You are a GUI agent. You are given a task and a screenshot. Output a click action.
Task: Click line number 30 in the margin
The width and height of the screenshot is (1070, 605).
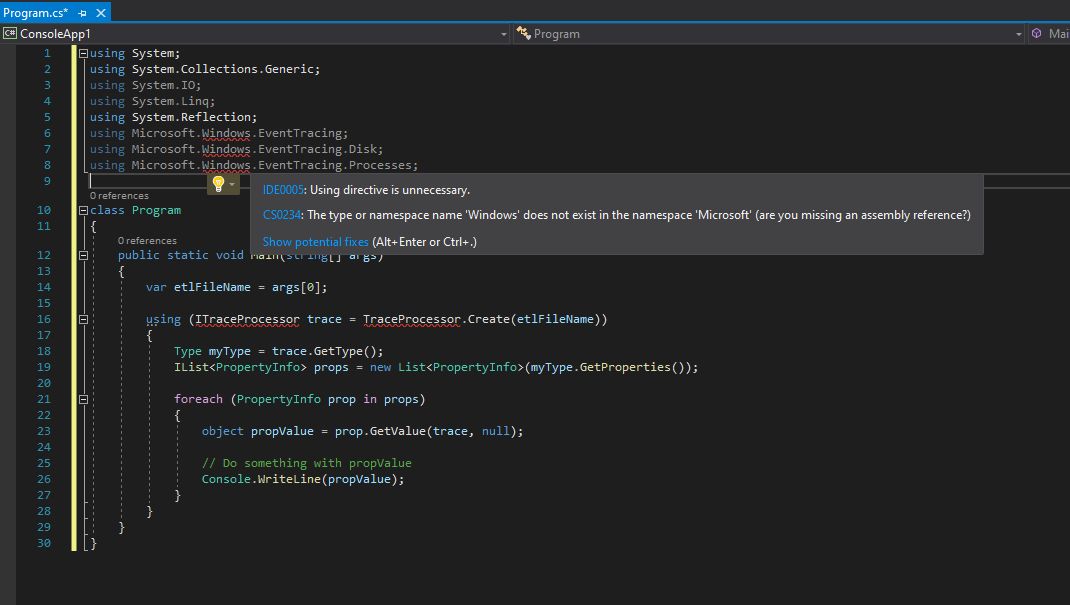(x=44, y=543)
